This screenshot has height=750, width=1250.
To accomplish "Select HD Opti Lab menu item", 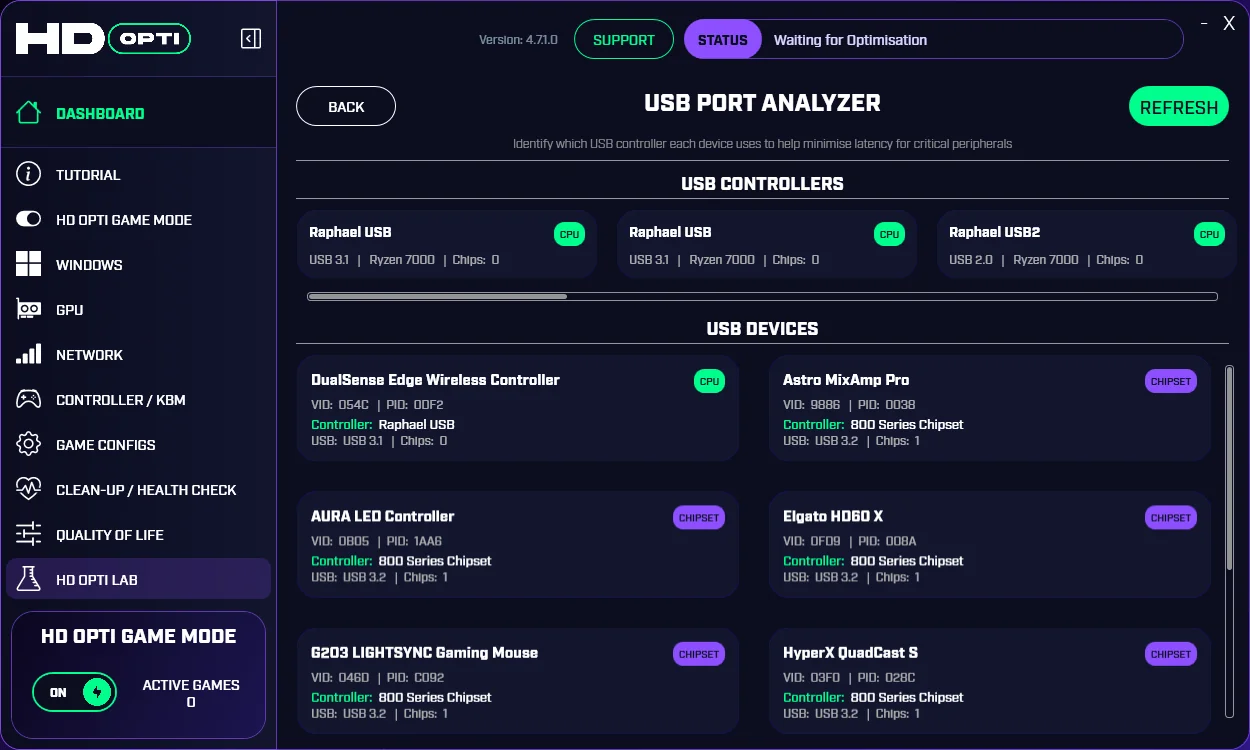I will tap(138, 579).
